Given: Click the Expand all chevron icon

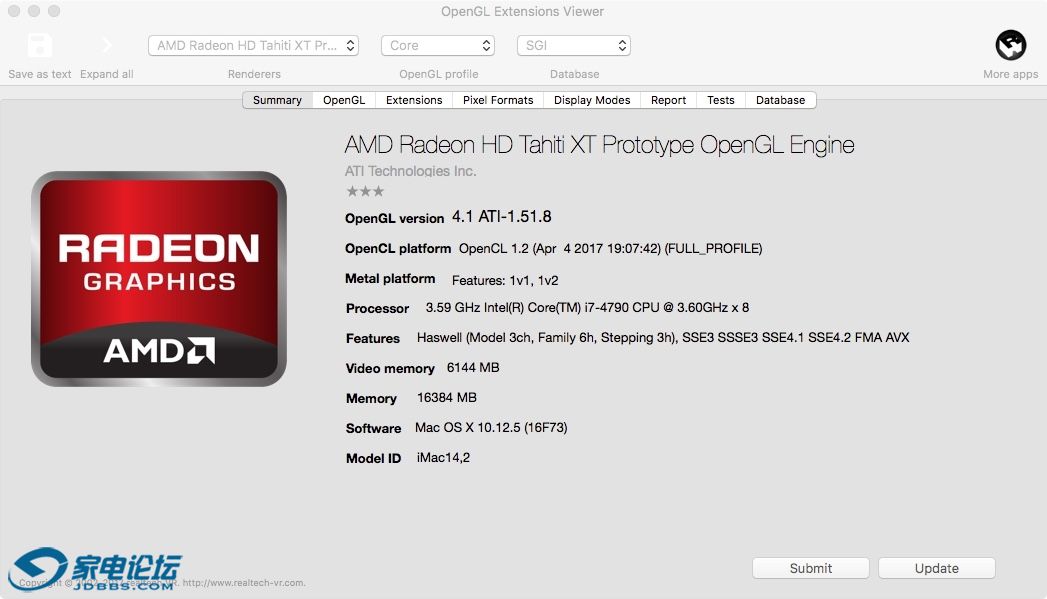Looking at the screenshot, I should click(106, 46).
